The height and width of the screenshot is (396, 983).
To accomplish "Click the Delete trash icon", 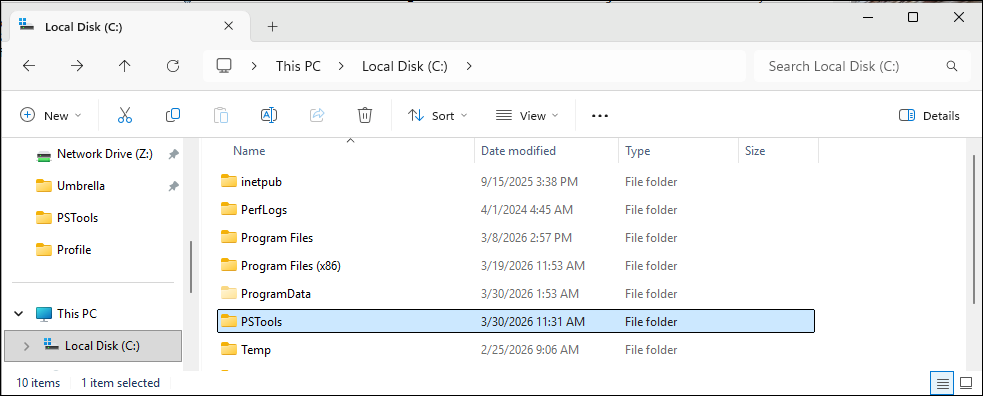I will (365, 115).
